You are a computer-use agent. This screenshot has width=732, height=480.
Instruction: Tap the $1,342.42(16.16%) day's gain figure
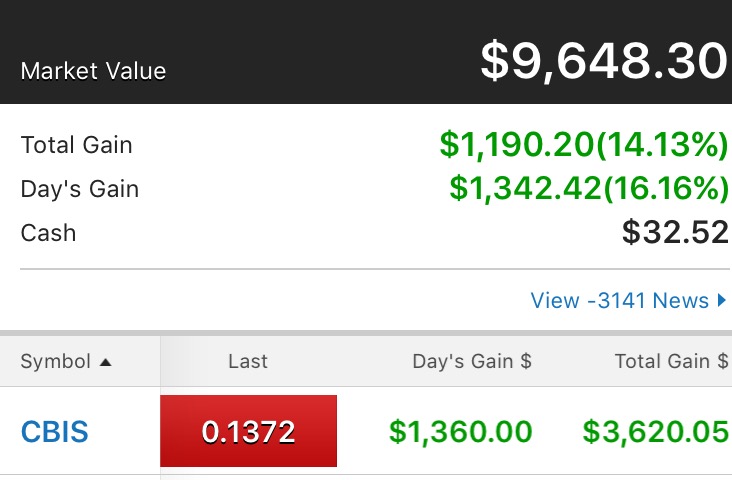point(589,189)
